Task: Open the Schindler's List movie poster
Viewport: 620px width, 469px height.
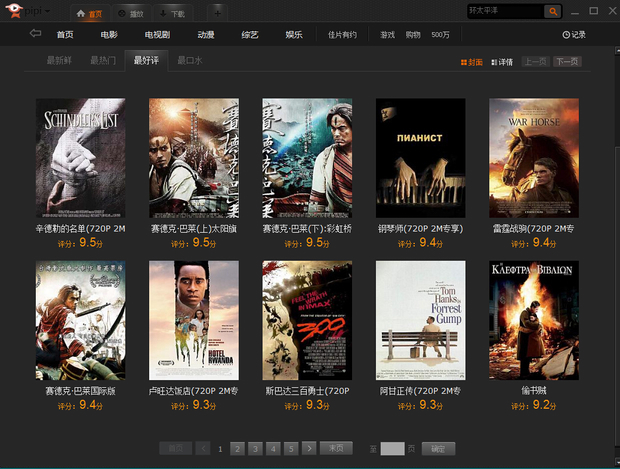Action: click(80, 158)
